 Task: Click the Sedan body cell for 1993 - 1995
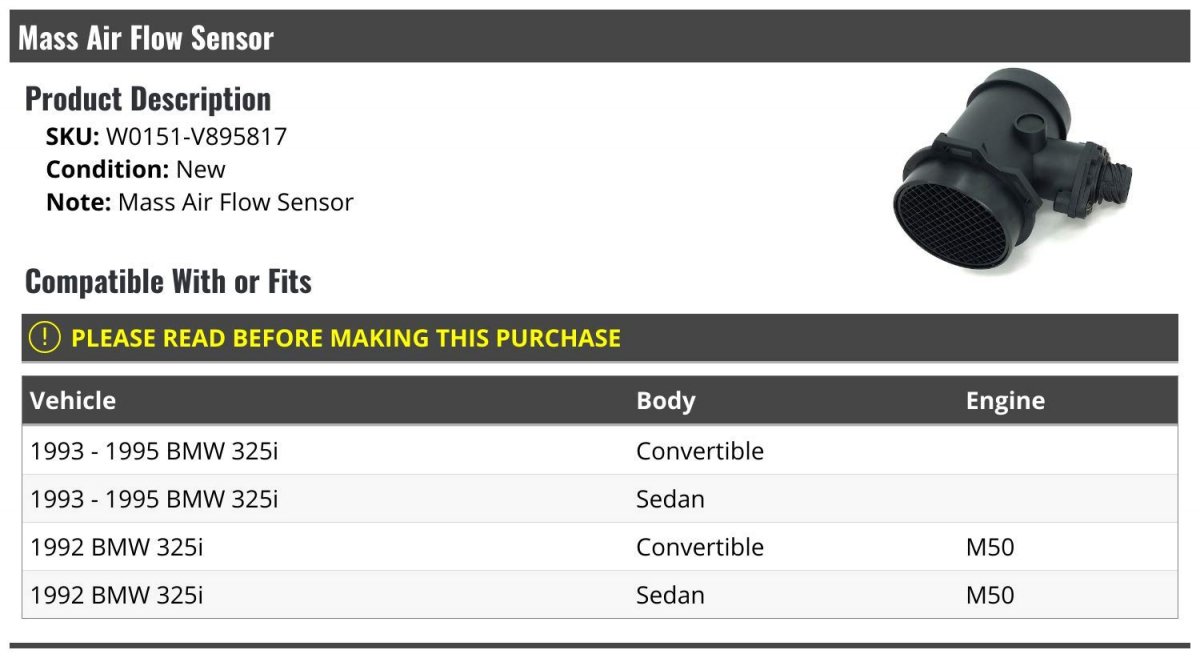point(670,499)
